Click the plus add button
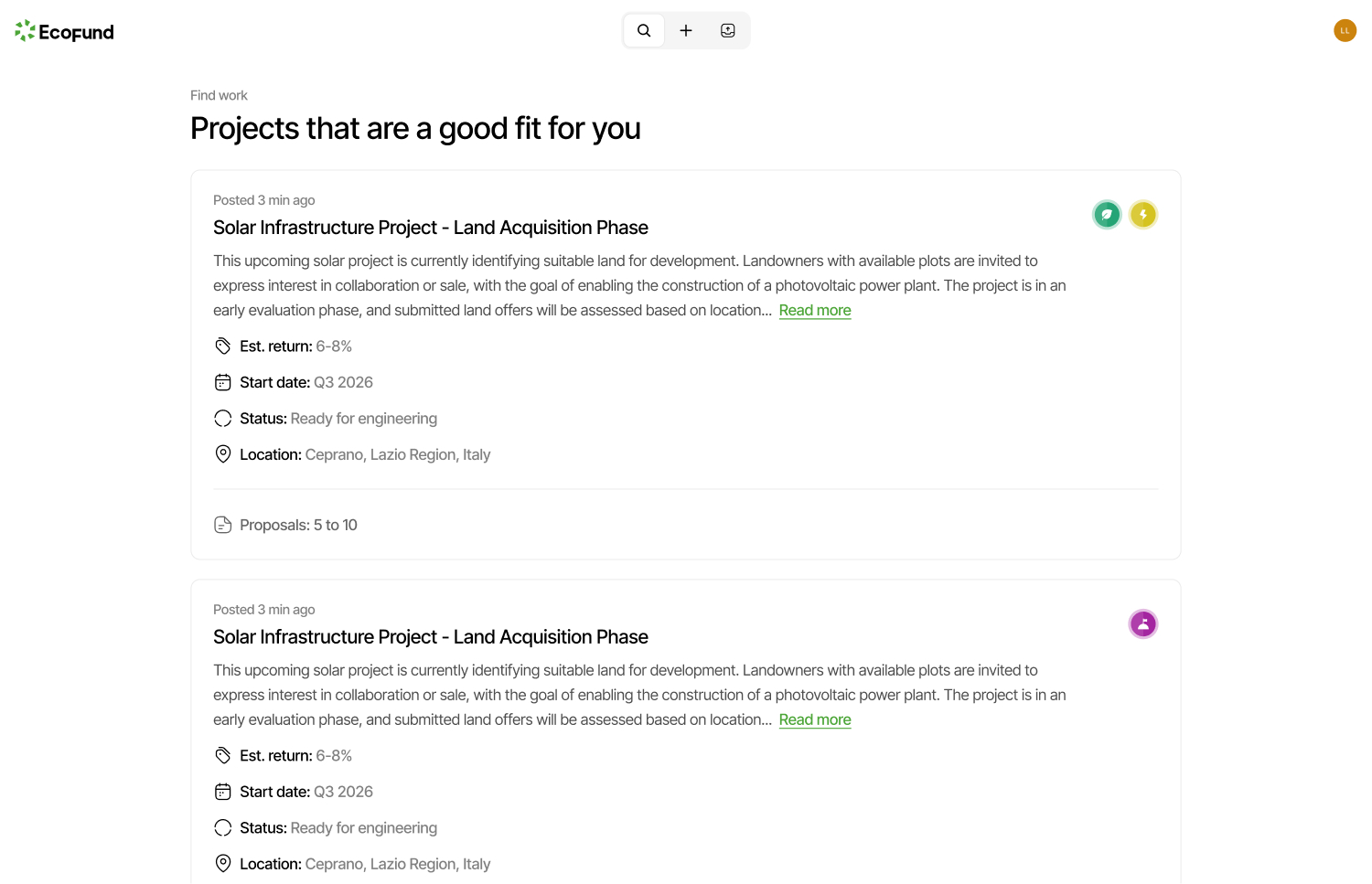 point(686,30)
